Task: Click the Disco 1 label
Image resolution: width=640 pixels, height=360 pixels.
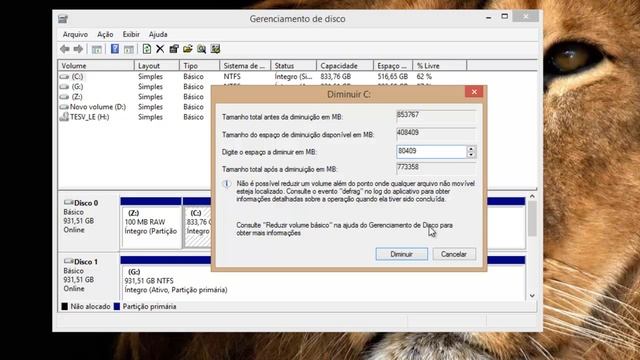Action: coord(86,262)
